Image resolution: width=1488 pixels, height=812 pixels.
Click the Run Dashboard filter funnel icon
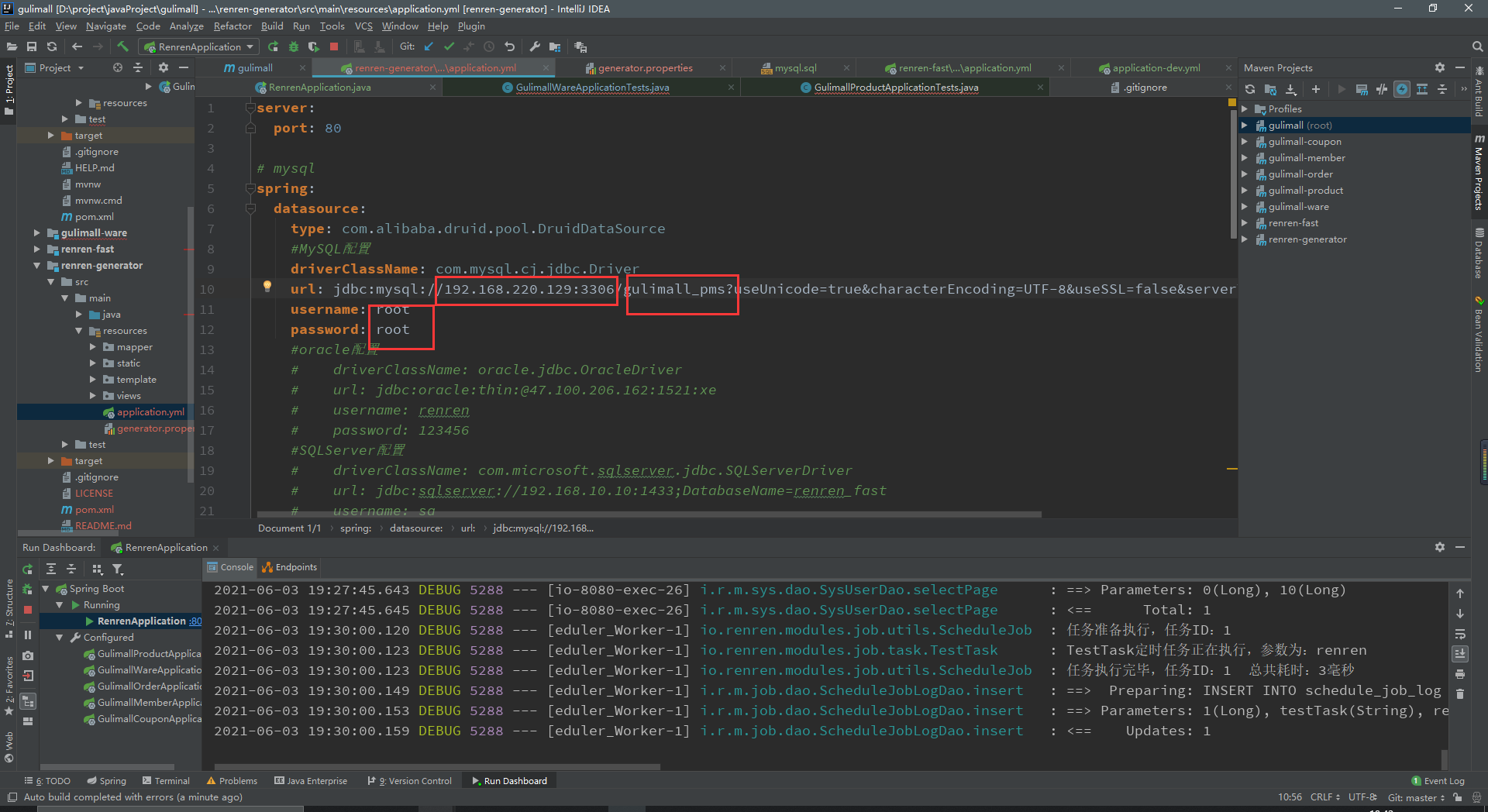[118, 569]
